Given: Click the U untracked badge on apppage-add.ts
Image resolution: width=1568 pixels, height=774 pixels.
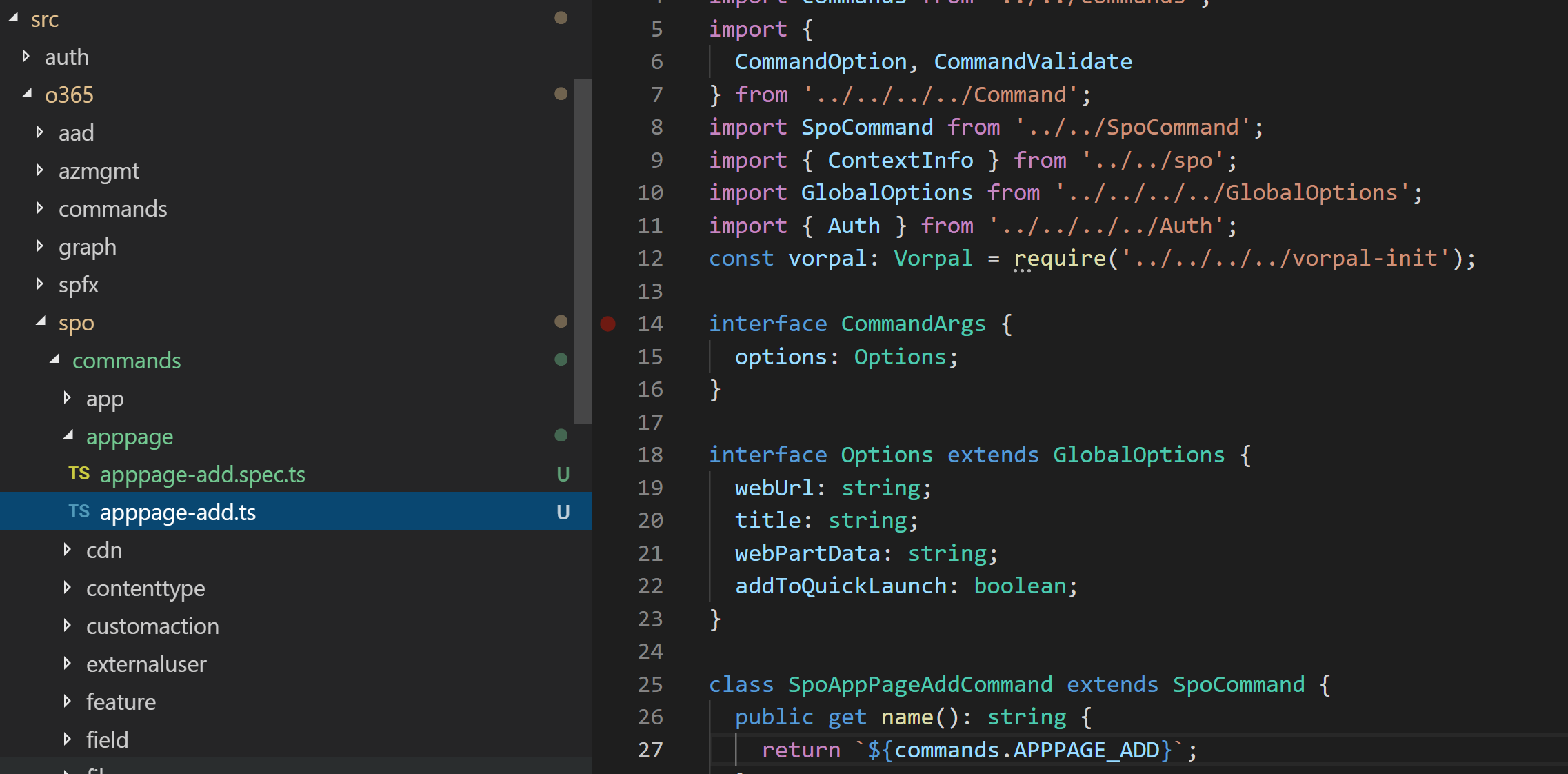Looking at the screenshot, I should point(563,512).
